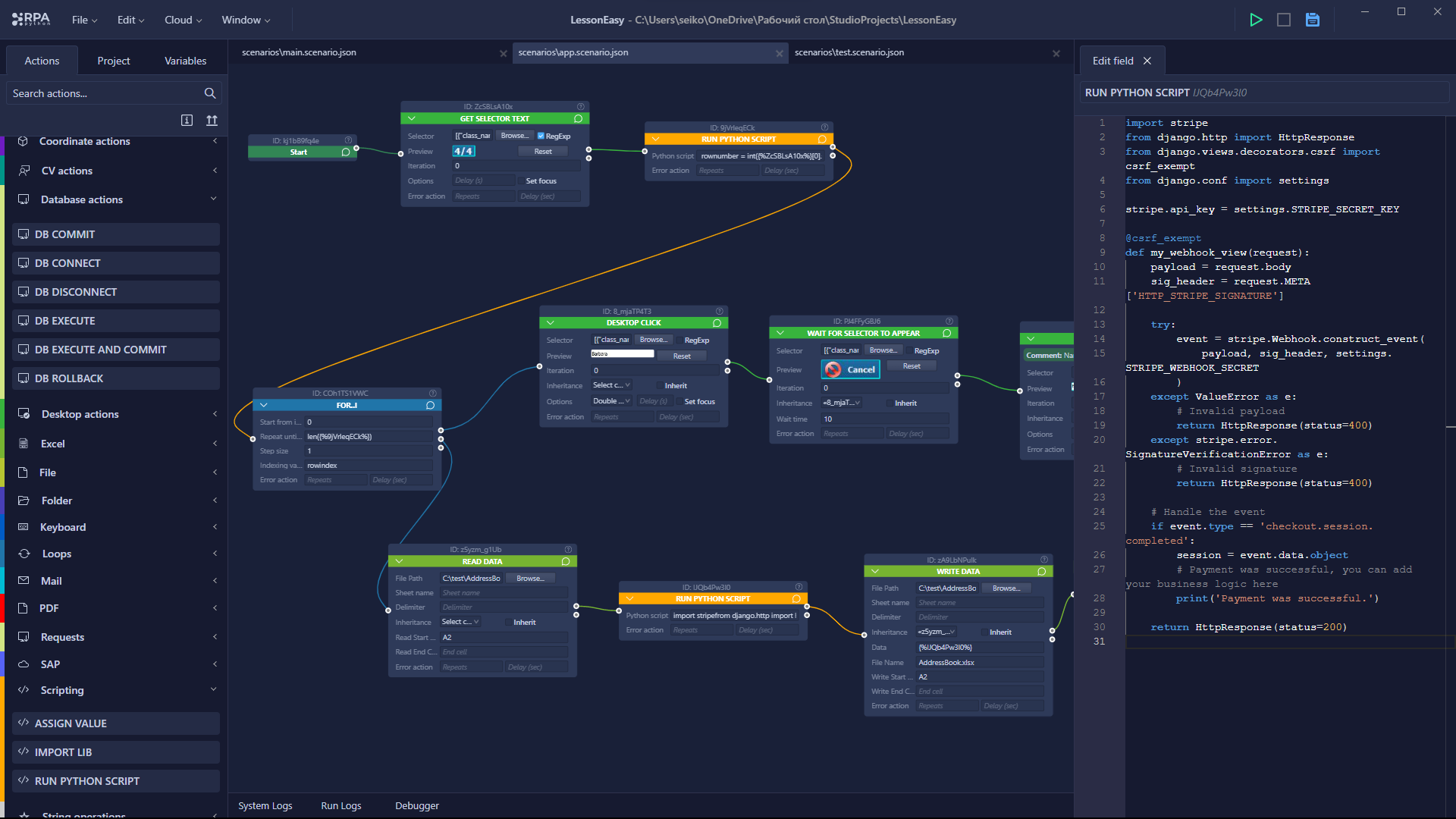Click the Save scenario icon in toolbar
1456x819 pixels.
coord(1312,19)
